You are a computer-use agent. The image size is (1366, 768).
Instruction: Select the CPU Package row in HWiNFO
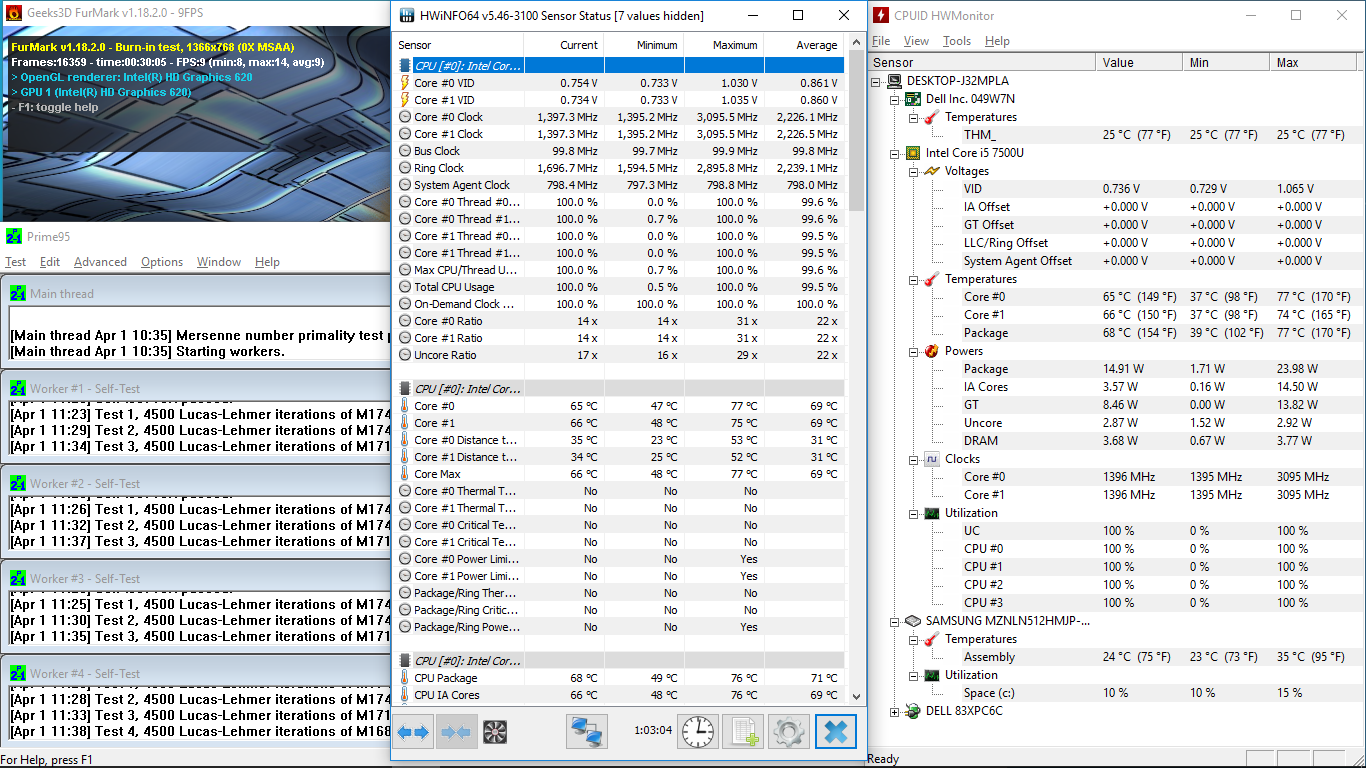tap(620, 678)
